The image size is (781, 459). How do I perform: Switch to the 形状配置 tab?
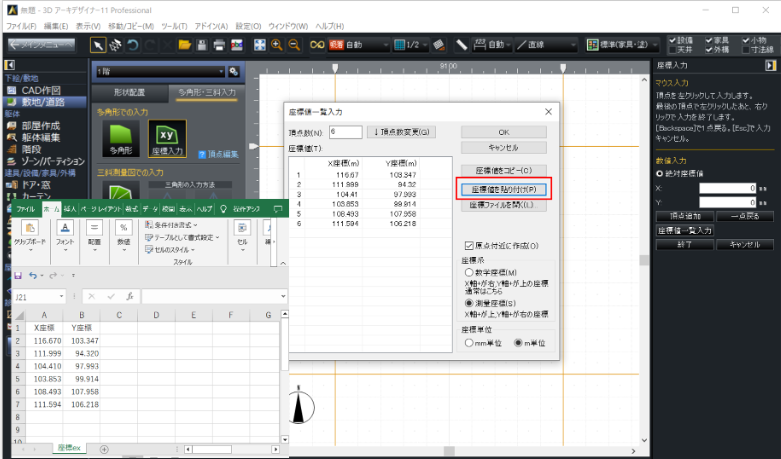click(128, 91)
